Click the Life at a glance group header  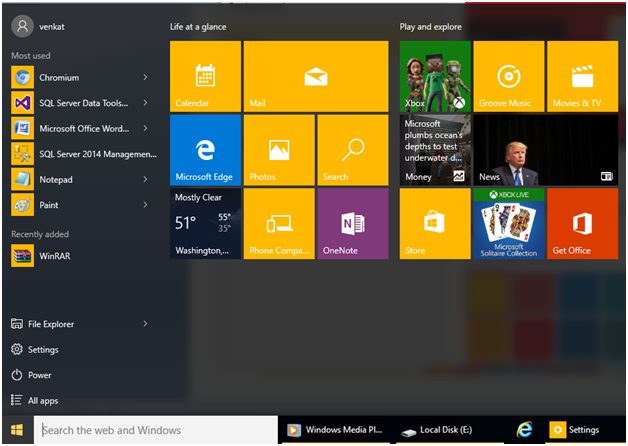click(198, 27)
